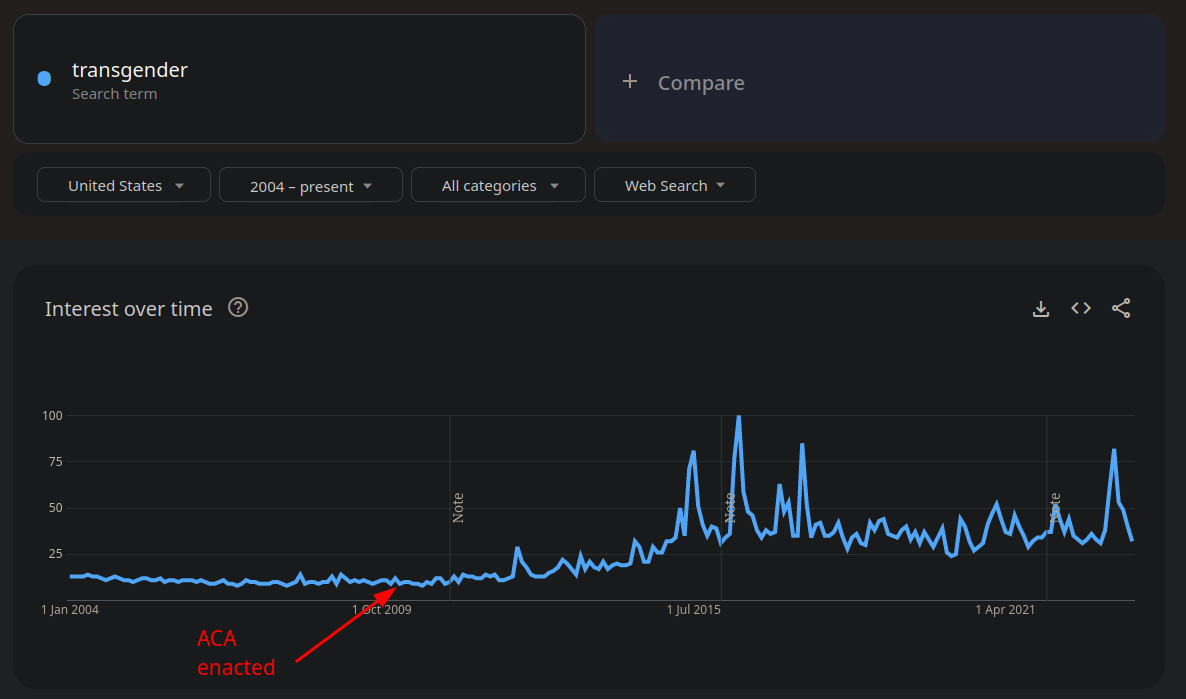Click the blue dot beside transgender
Viewport: 1186px width, 699px height.
pyautogui.click(x=44, y=79)
